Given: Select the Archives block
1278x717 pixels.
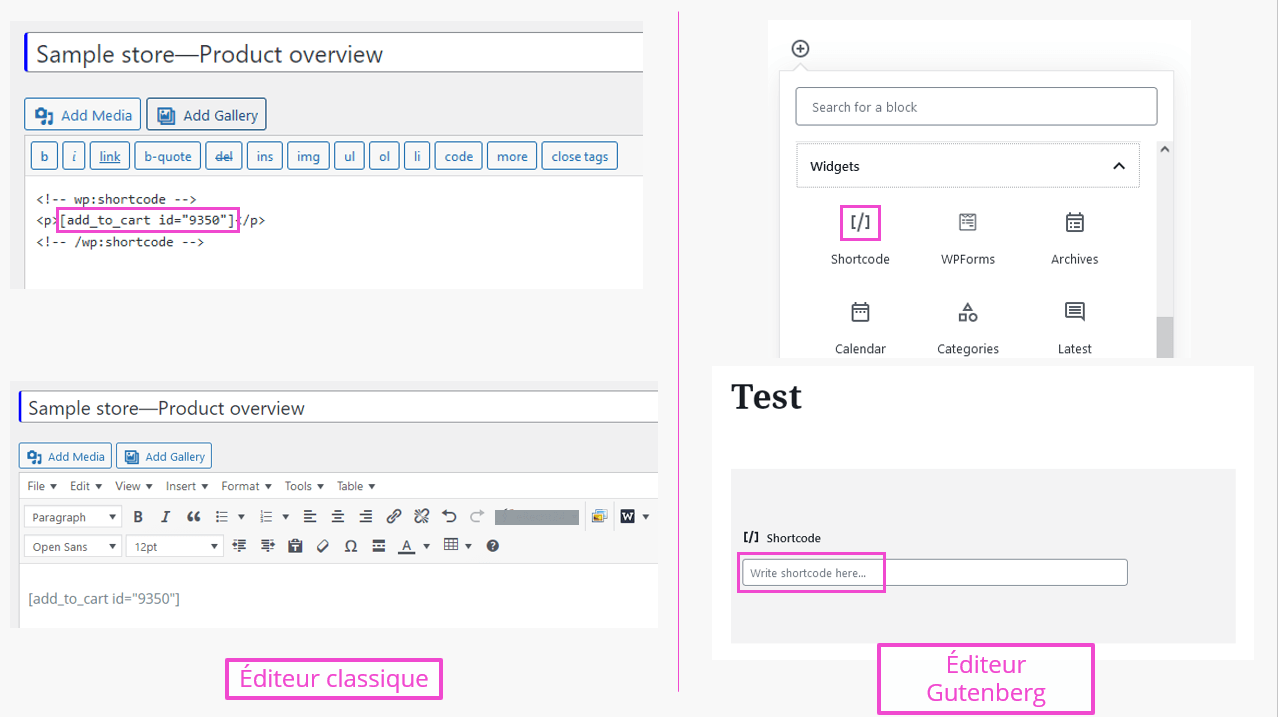Looking at the screenshot, I should click(x=1075, y=237).
